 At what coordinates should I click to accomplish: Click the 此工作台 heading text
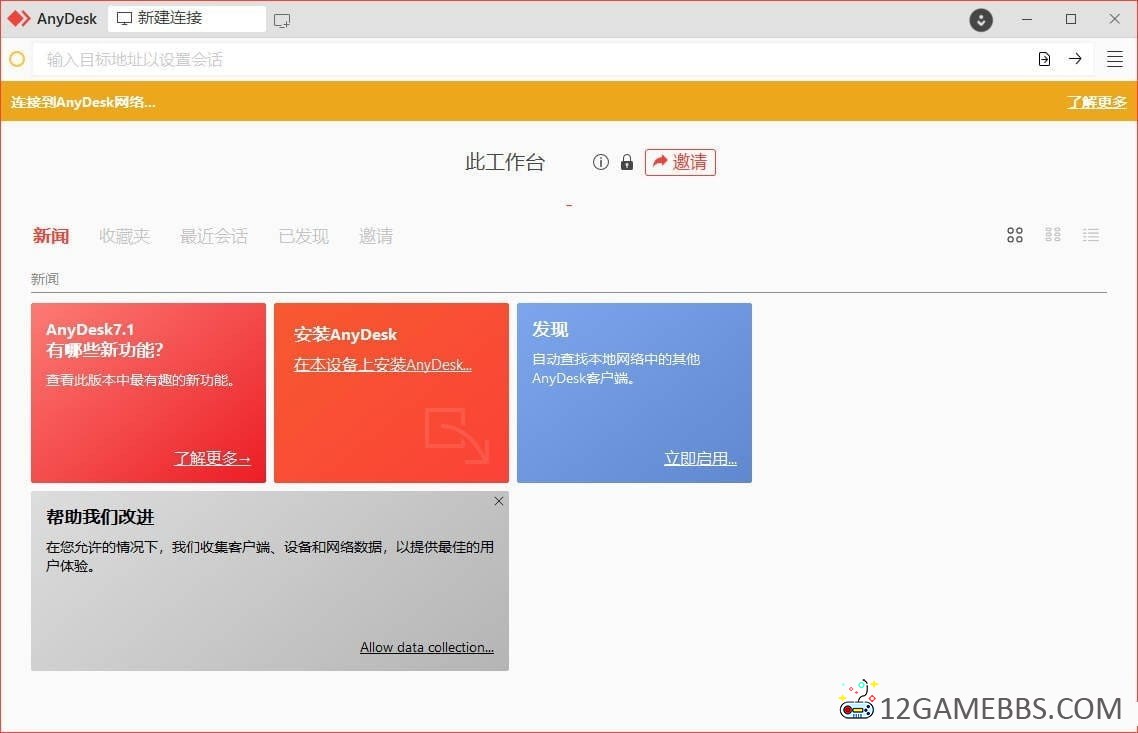504,162
